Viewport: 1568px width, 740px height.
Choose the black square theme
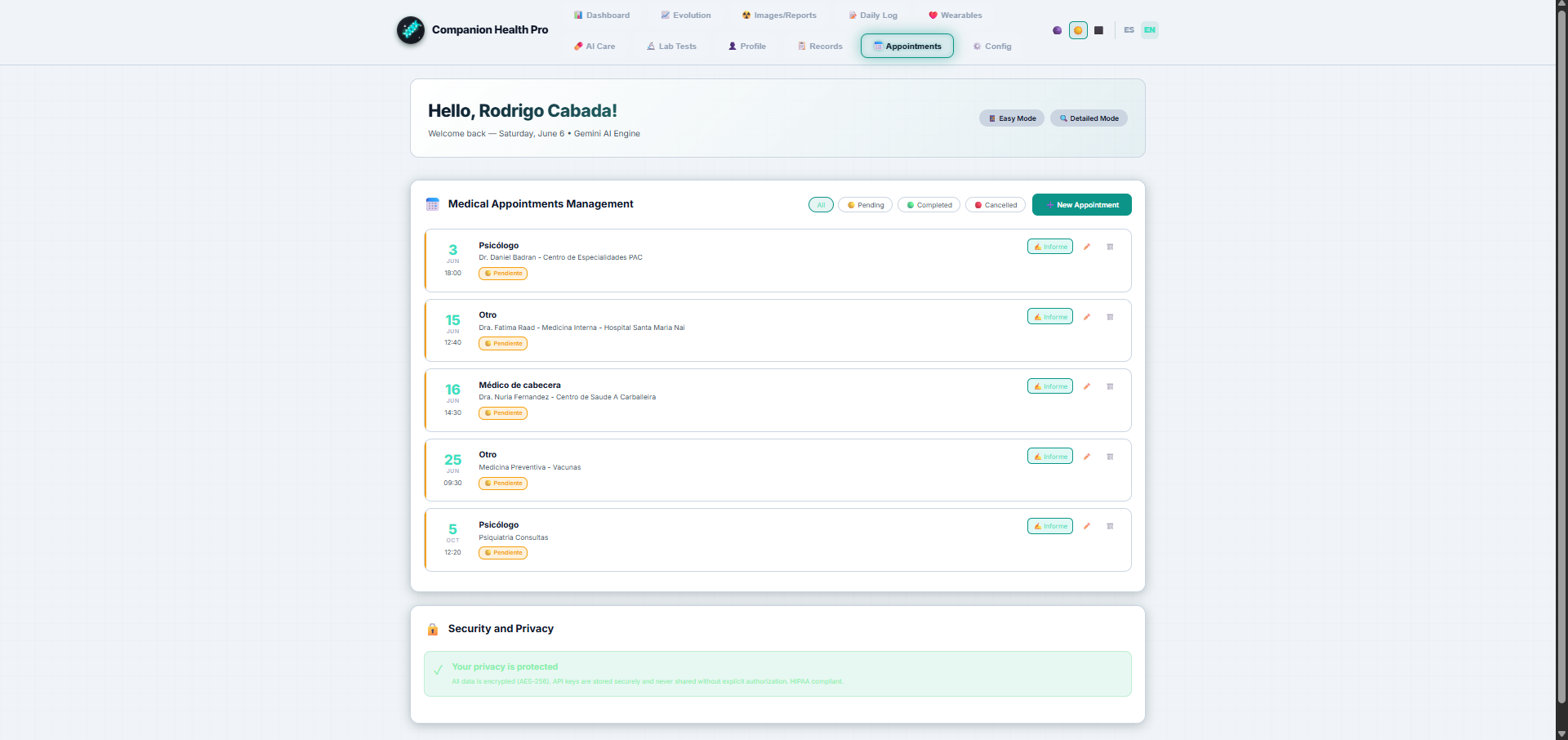(1098, 30)
